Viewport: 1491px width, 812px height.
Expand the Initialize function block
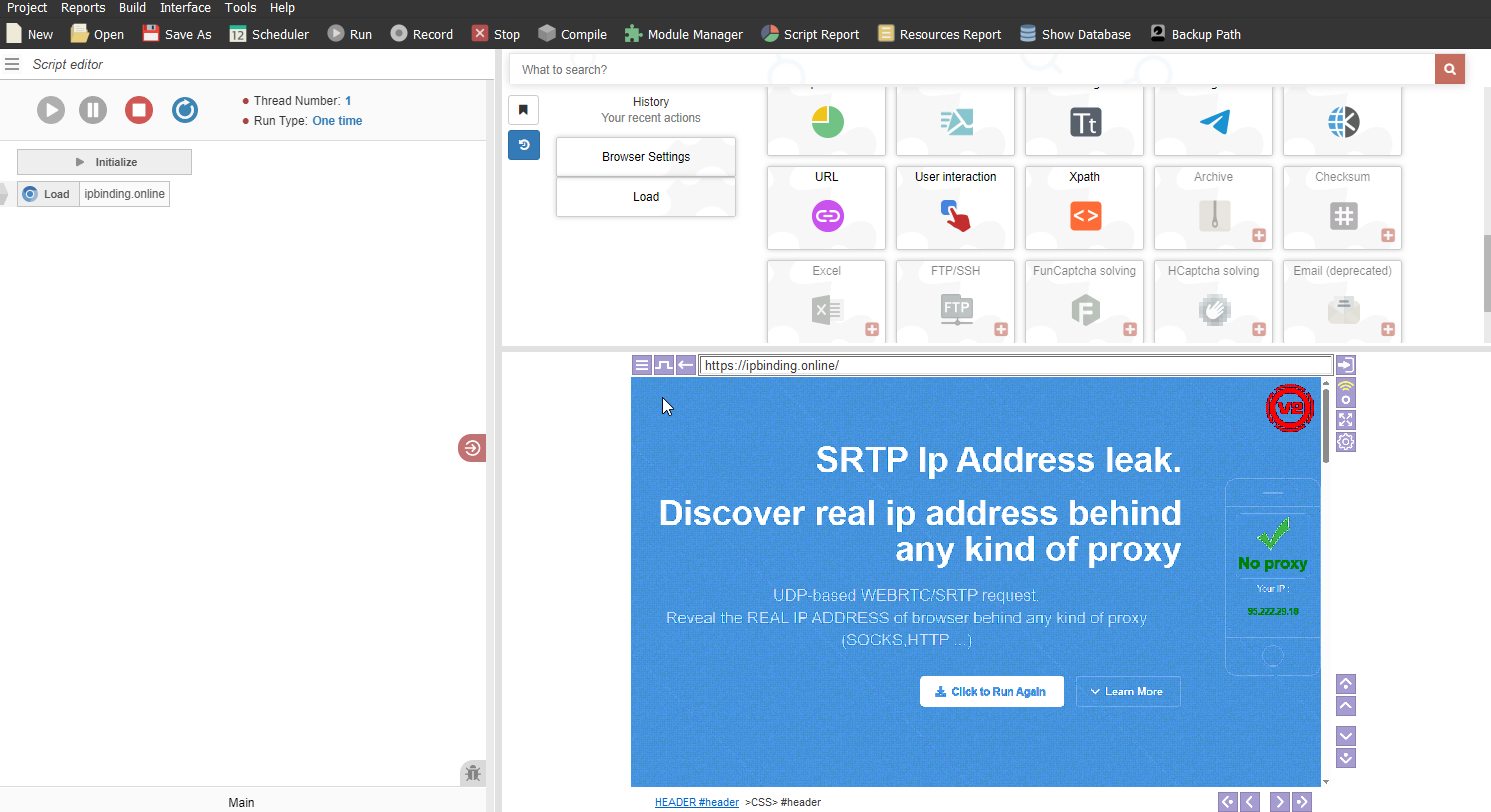(x=104, y=162)
